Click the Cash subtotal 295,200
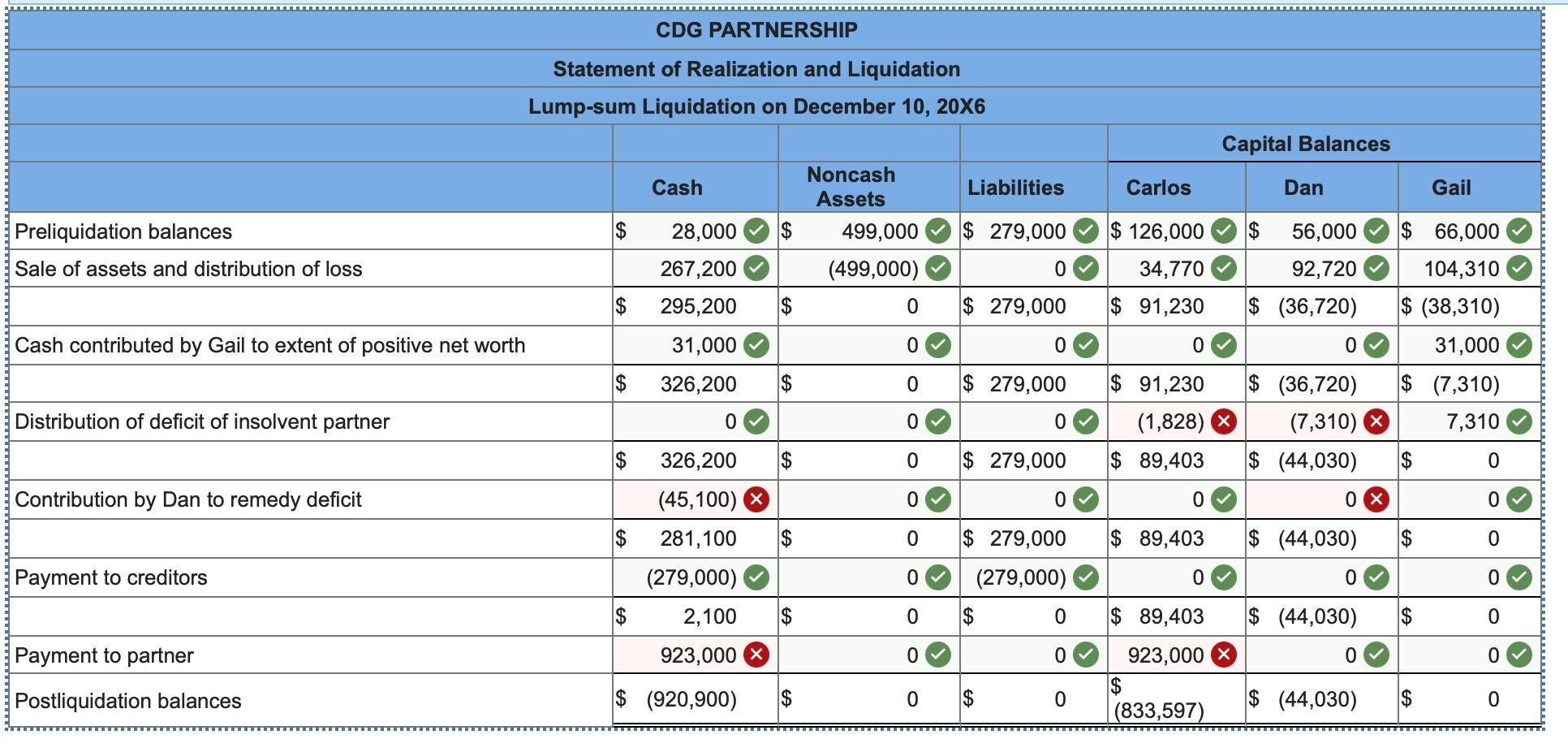 (x=698, y=306)
